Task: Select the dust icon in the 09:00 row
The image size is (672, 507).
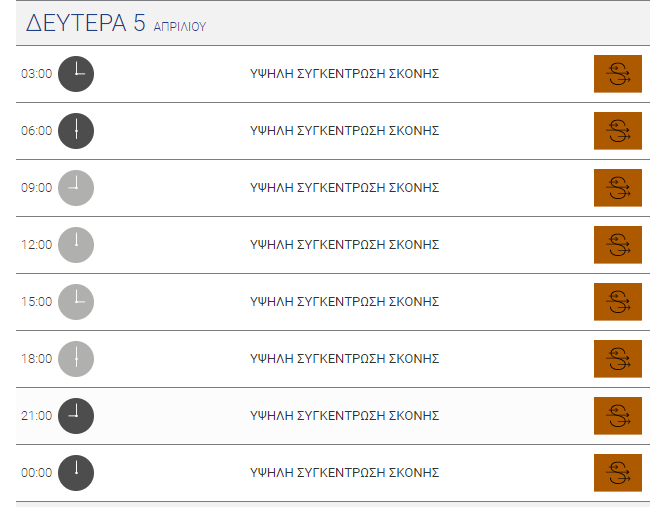Action: (618, 188)
